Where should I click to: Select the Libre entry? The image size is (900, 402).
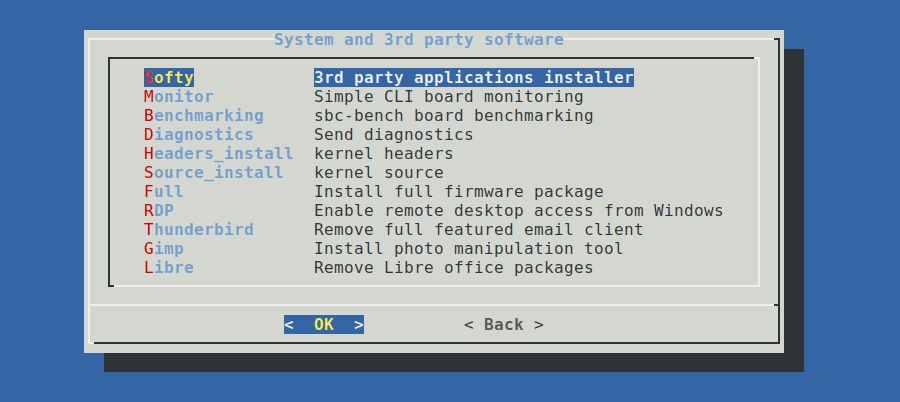[169, 268]
